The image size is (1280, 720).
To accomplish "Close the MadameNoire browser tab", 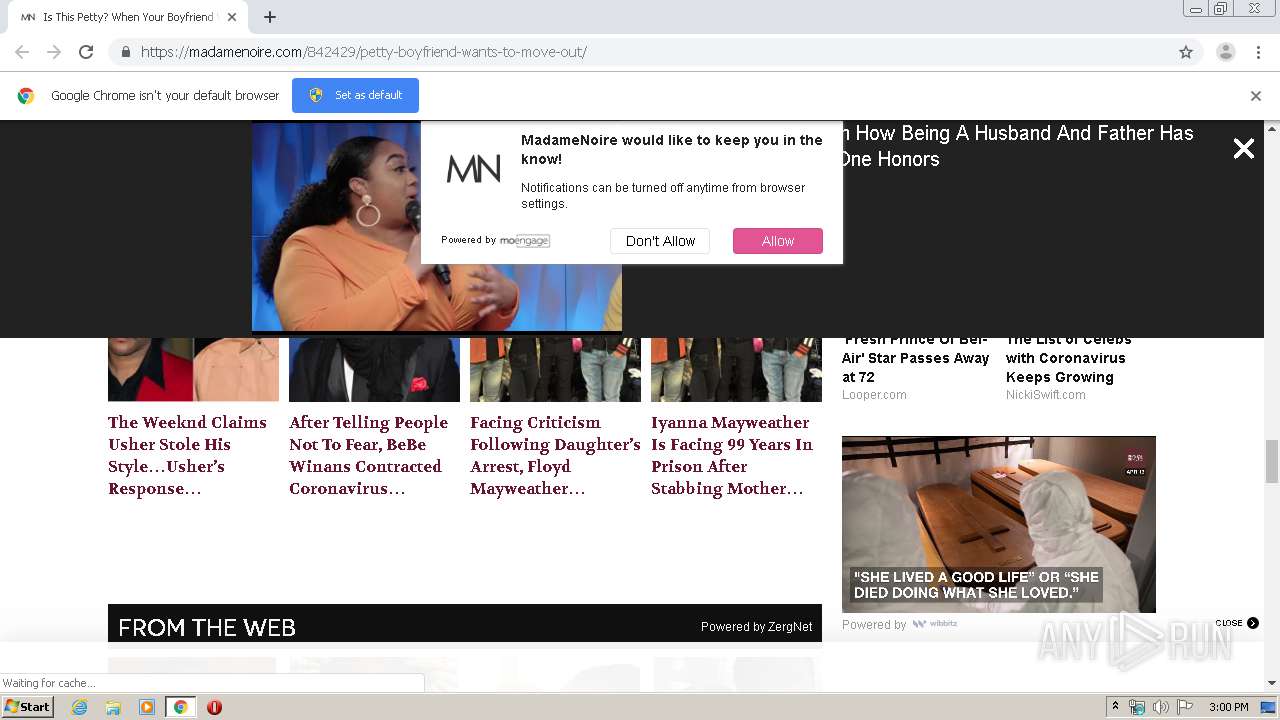I will pos(232,17).
